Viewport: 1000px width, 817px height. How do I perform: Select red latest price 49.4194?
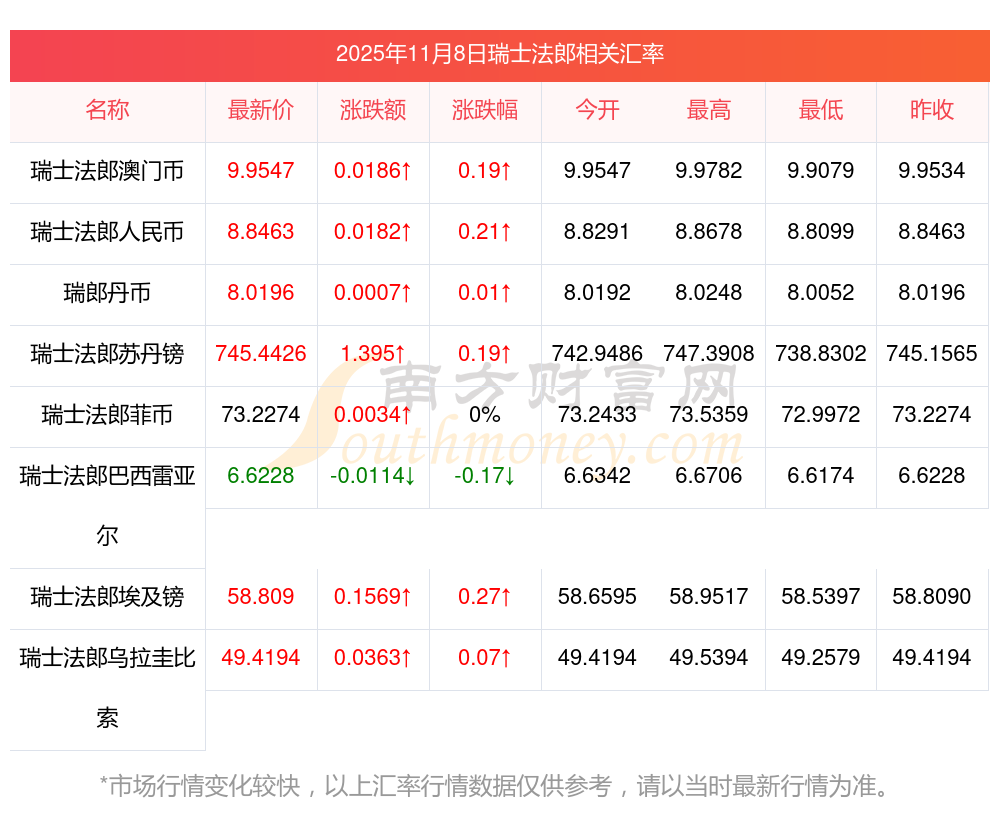[261, 658]
